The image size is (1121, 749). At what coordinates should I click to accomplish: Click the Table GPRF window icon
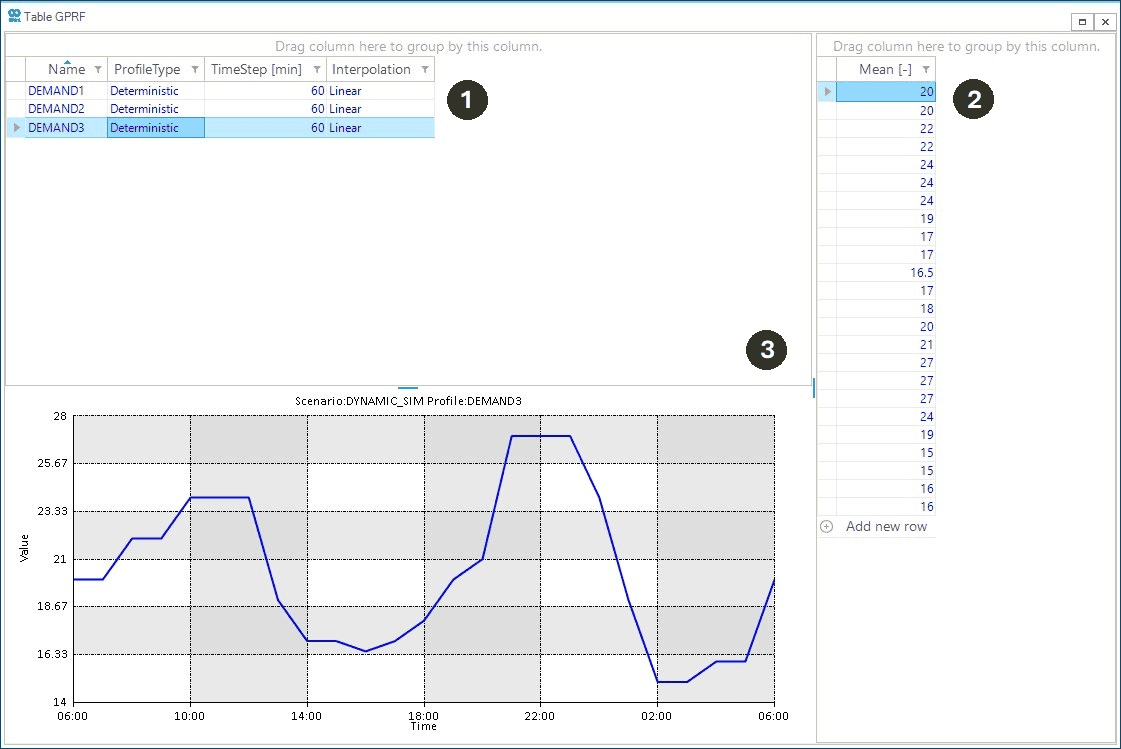coord(14,17)
